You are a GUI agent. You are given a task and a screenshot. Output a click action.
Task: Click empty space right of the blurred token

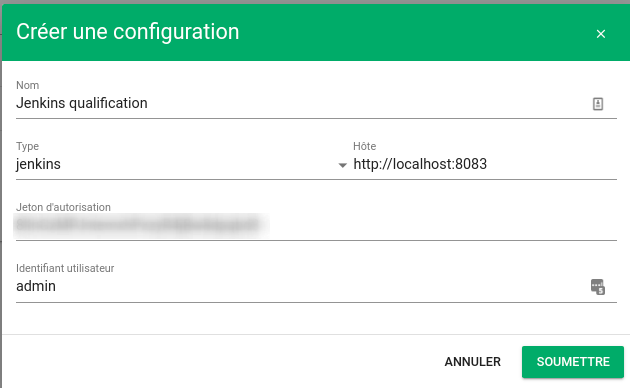pyautogui.click(x=442, y=225)
